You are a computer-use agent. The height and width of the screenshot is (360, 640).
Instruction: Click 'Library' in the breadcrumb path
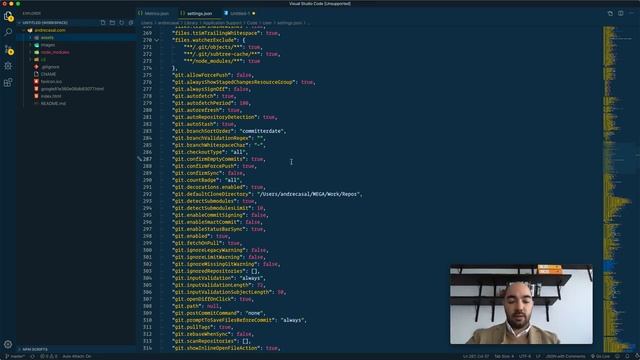[191, 23]
